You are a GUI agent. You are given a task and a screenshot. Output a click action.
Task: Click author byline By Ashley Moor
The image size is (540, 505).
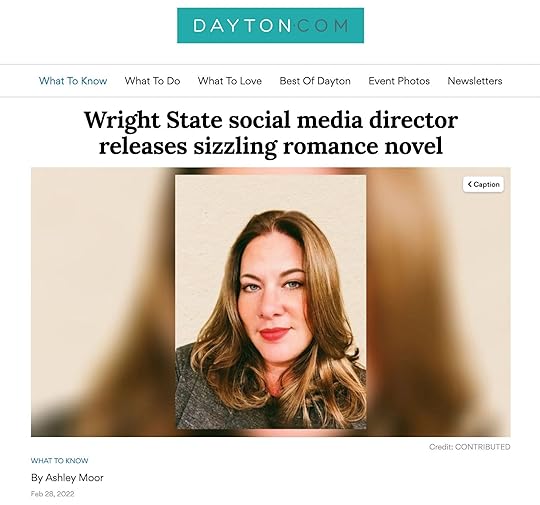pos(67,477)
